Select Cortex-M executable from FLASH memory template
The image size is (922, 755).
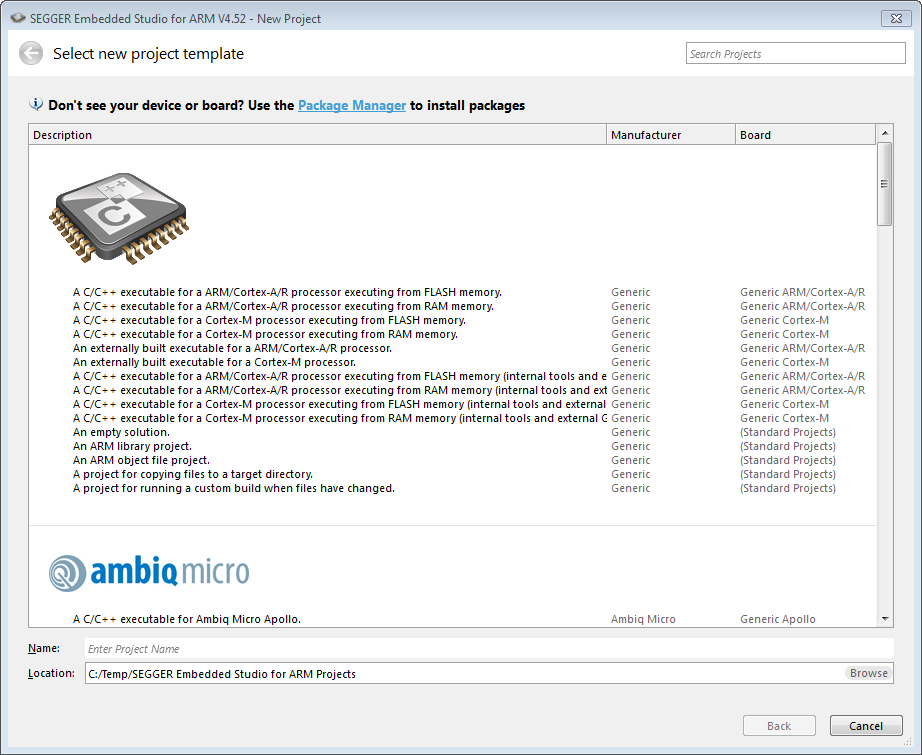point(269,320)
